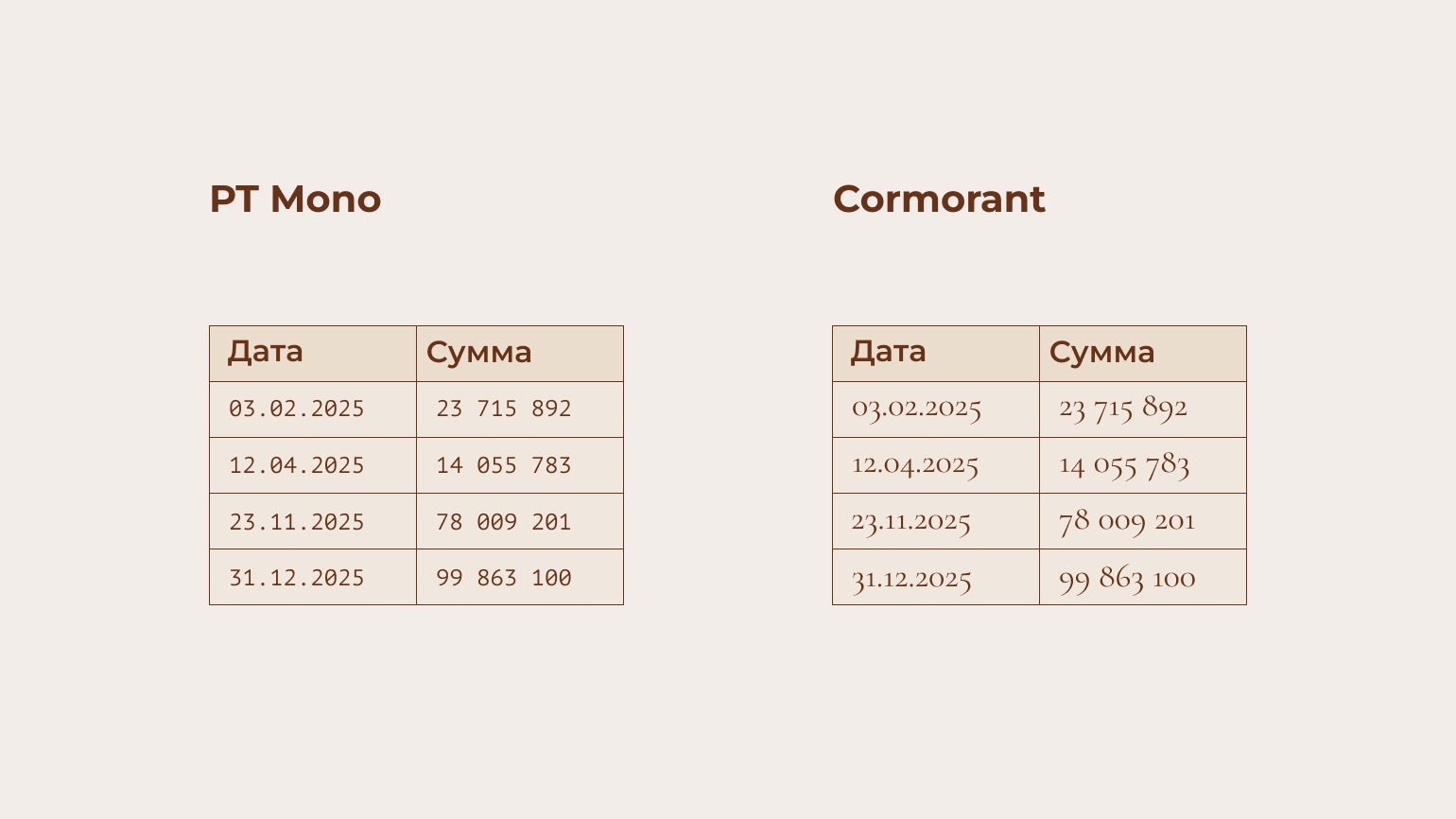Screen dimensions: 1456x819
Task: Click 31.12.2025 cell in Cormorant table
Action: click(x=911, y=578)
